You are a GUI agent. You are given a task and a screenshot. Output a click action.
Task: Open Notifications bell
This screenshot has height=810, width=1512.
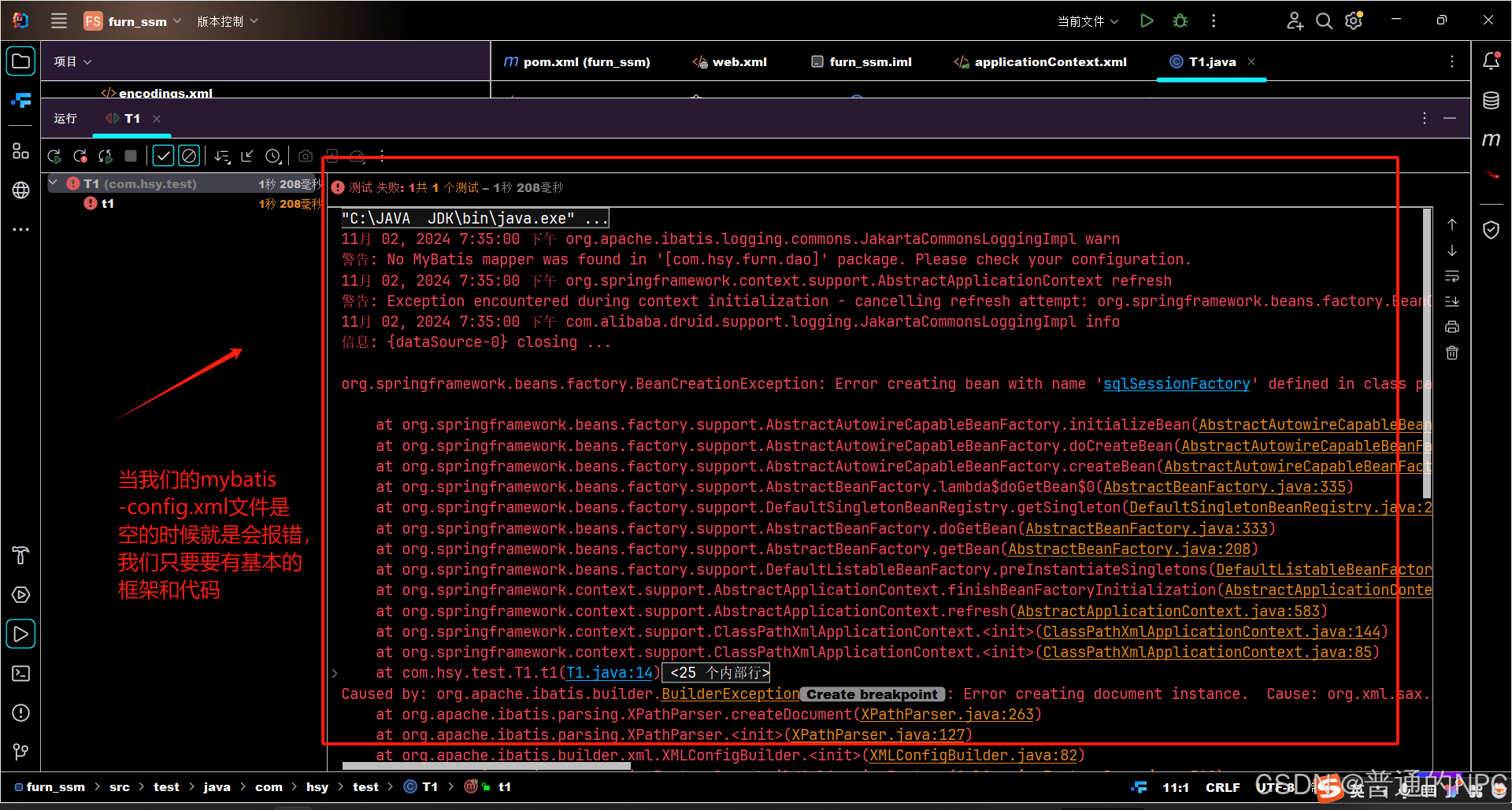click(x=1491, y=61)
